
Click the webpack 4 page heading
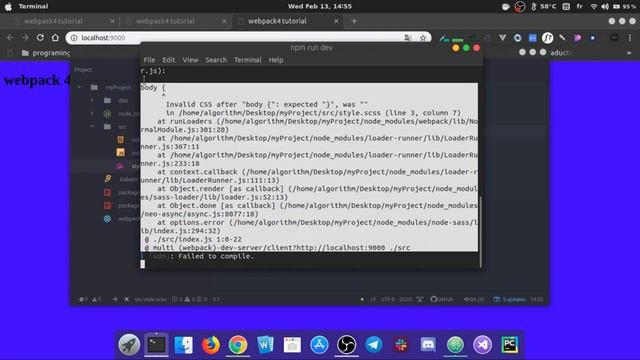(x=37, y=80)
